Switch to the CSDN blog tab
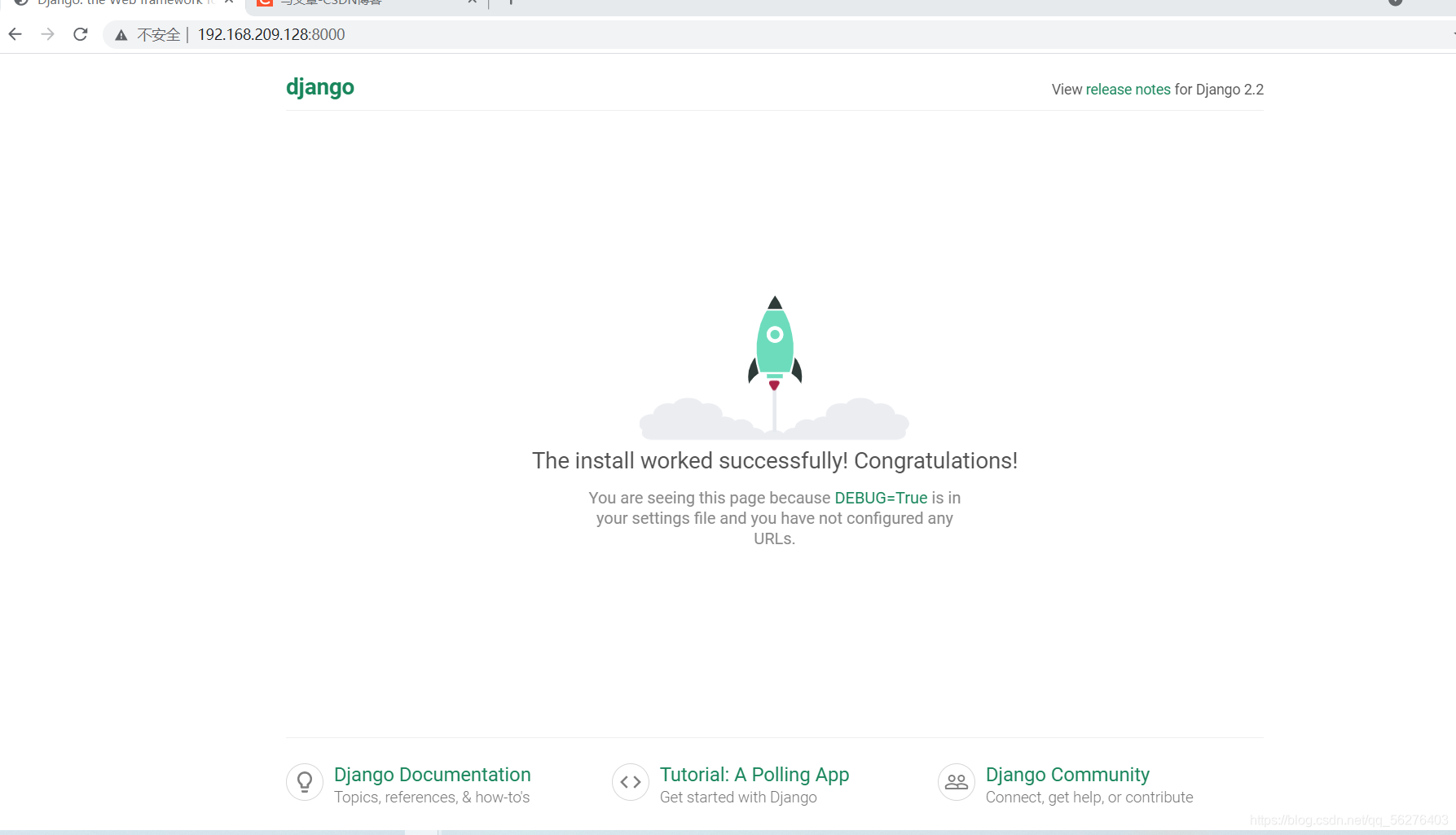The width and height of the screenshot is (1456, 835). coord(367,3)
